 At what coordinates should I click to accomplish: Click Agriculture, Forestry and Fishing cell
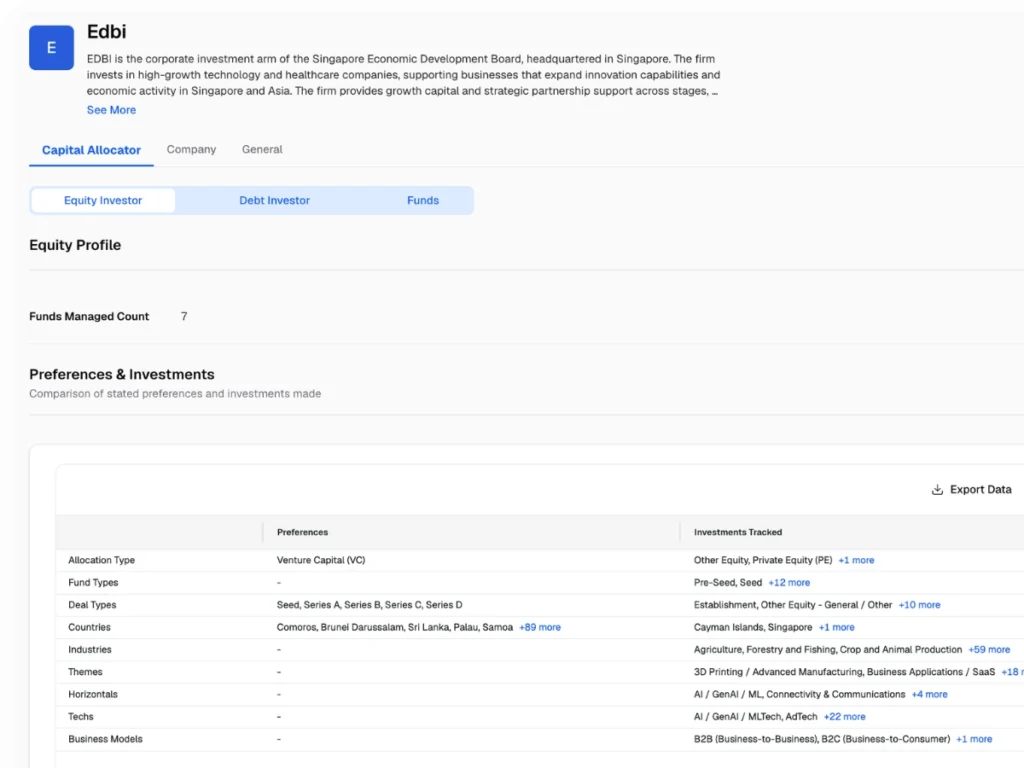[827, 649]
